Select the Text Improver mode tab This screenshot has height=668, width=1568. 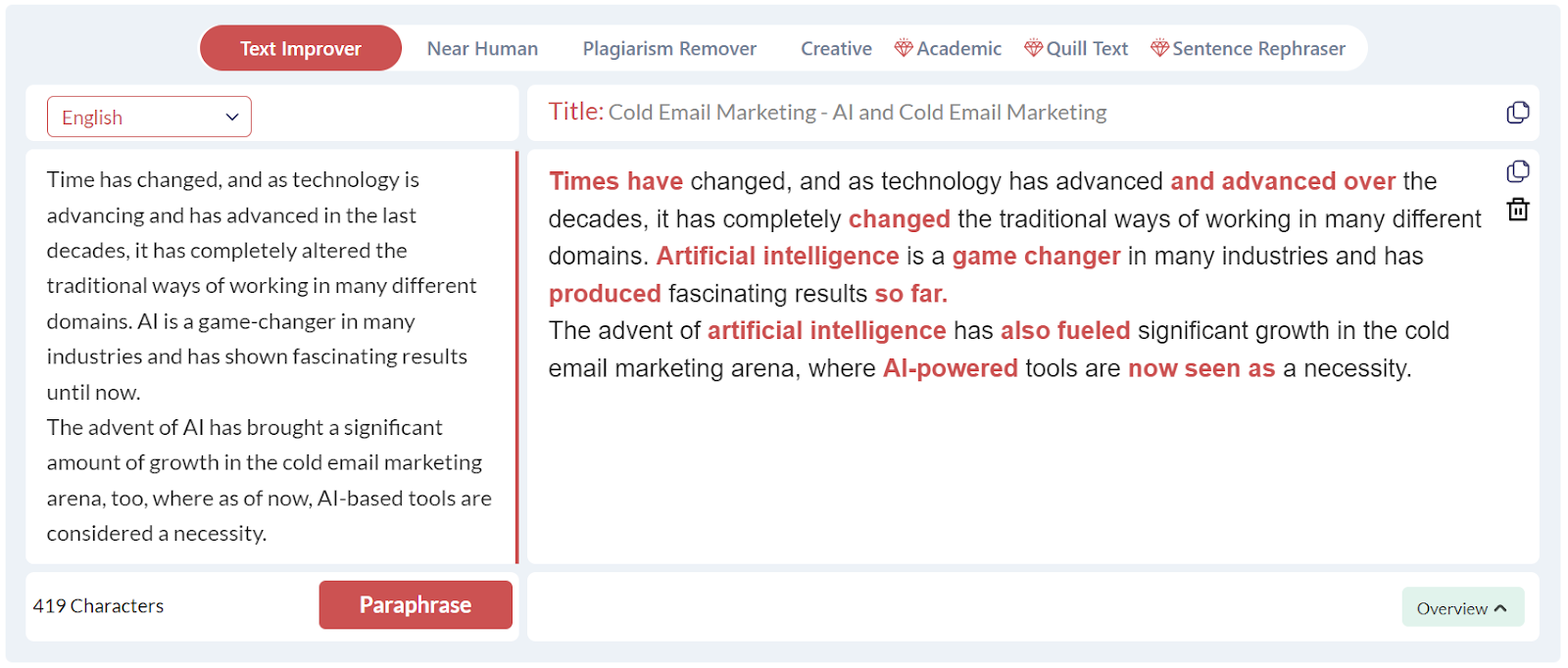(x=300, y=49)
